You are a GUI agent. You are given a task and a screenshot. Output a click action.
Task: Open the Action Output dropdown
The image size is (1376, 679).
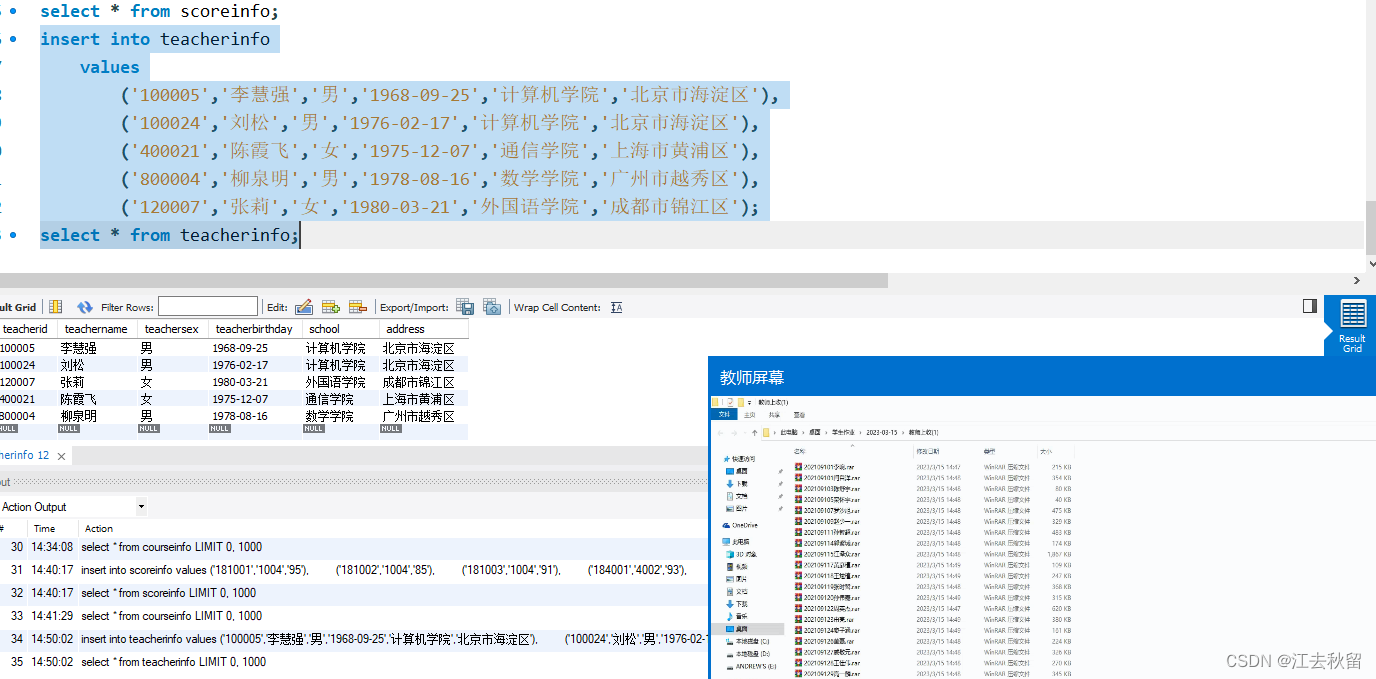coord(140,506)
